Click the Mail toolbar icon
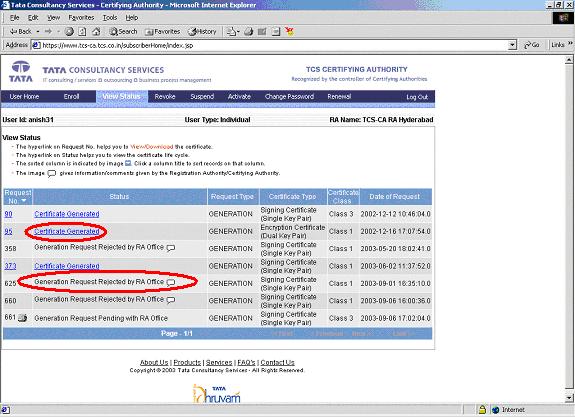Image resolution: width=575 pixels, height=418 pixels. (231, 32)
